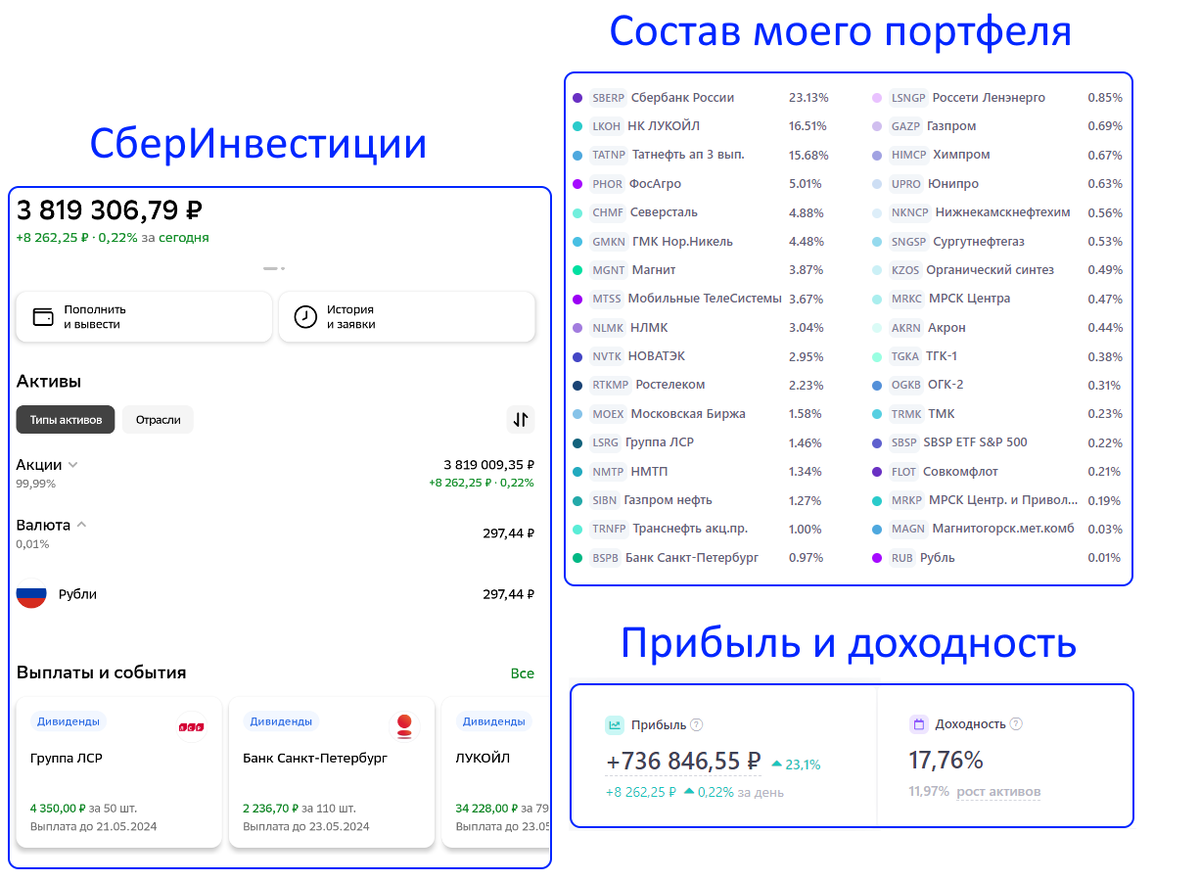Switch to the Отрасли tab
Screen dimensions: 1200x881
point(158,420)
